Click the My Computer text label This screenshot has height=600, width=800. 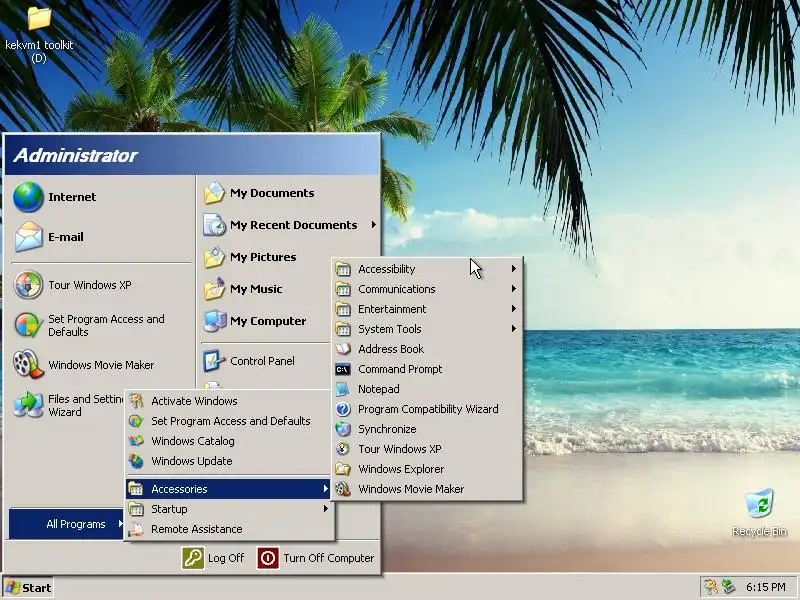268,321
